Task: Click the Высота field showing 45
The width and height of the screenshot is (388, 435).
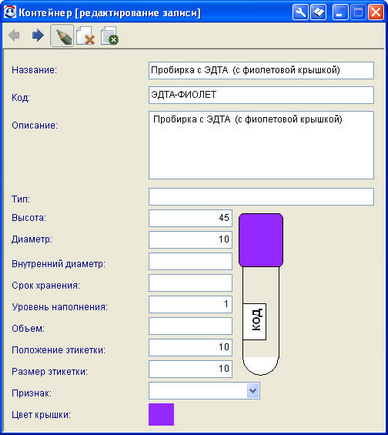Action: 190,218
